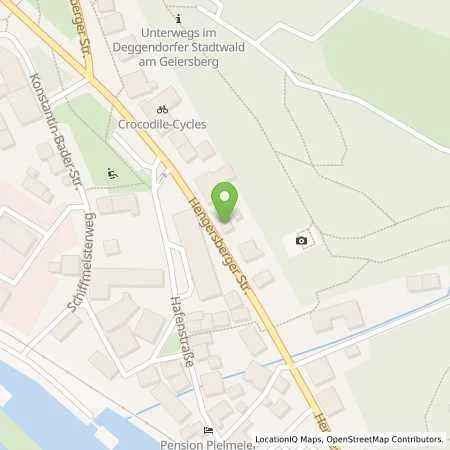Click the green location pin marker
Screen dimensions: 450x450
pyautogui.click(x=225, y=202)
